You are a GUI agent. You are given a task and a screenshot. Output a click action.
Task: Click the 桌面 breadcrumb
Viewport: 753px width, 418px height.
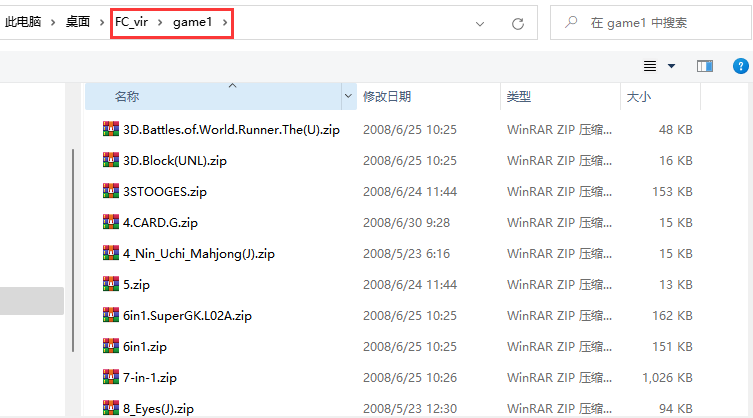[x=78, y=22]
